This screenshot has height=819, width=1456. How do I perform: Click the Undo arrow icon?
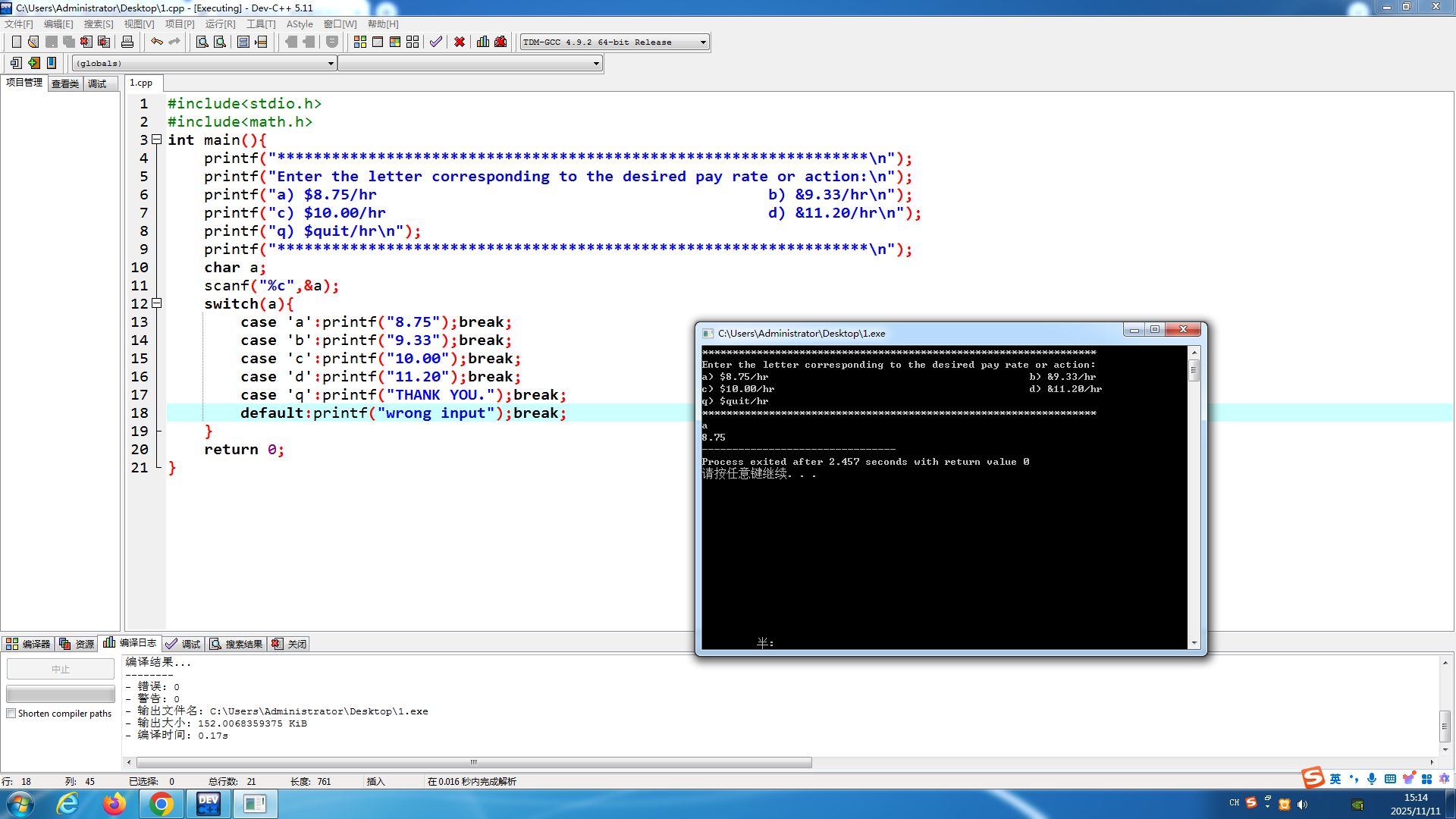[x=156, y=42]
